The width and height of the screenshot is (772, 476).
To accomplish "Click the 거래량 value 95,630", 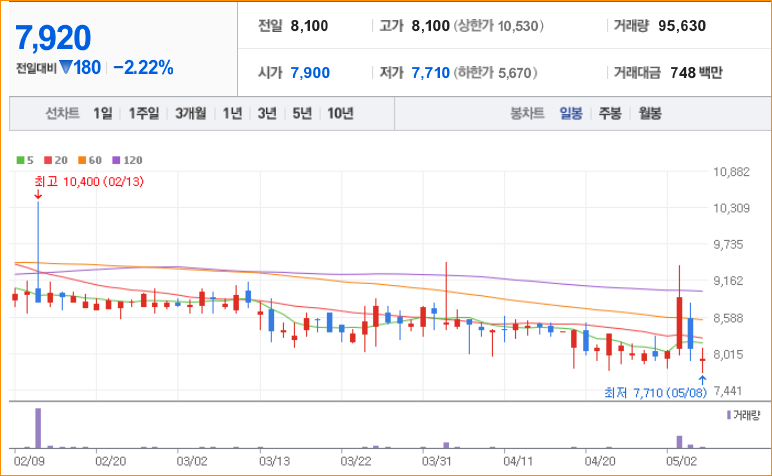I will pyautogui.click(x=682, y=26).
